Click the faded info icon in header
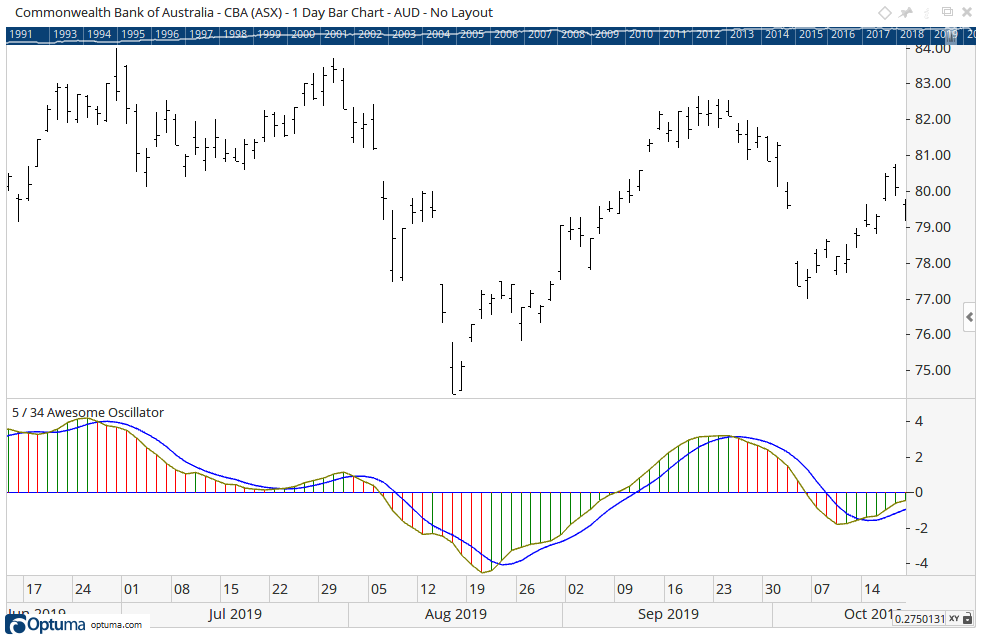Screen dimensions: 982x635 pyautogui.click(x=928, y=13)
